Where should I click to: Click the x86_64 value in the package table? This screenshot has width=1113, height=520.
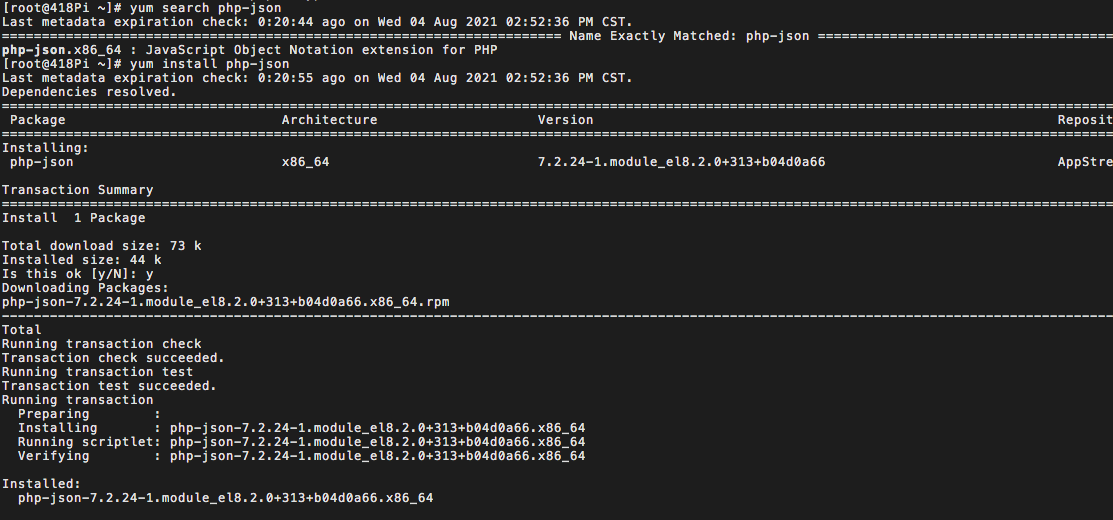pyautogui.click(x=305, y=162)
